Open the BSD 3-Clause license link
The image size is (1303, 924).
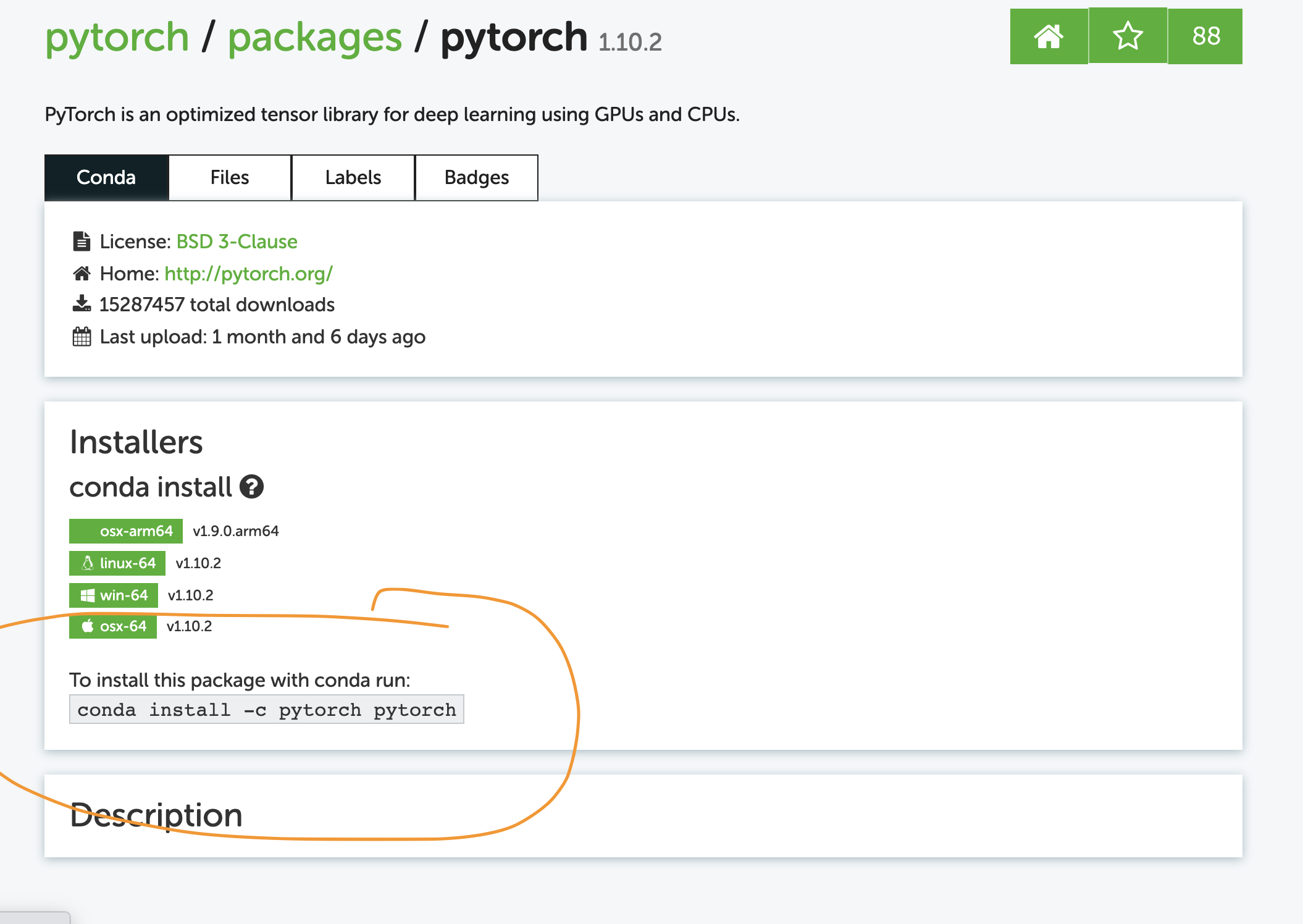pos(237,241)
